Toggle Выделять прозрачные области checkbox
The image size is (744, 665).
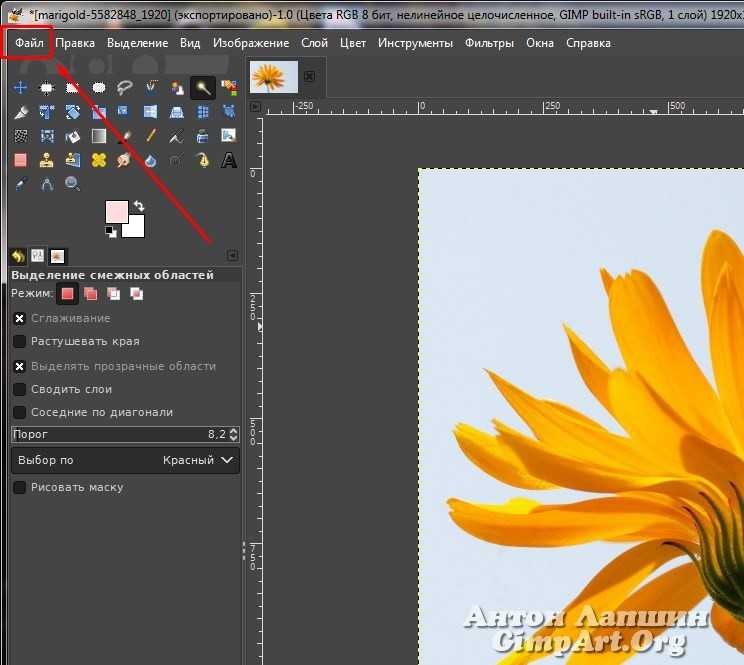point(19,366)
